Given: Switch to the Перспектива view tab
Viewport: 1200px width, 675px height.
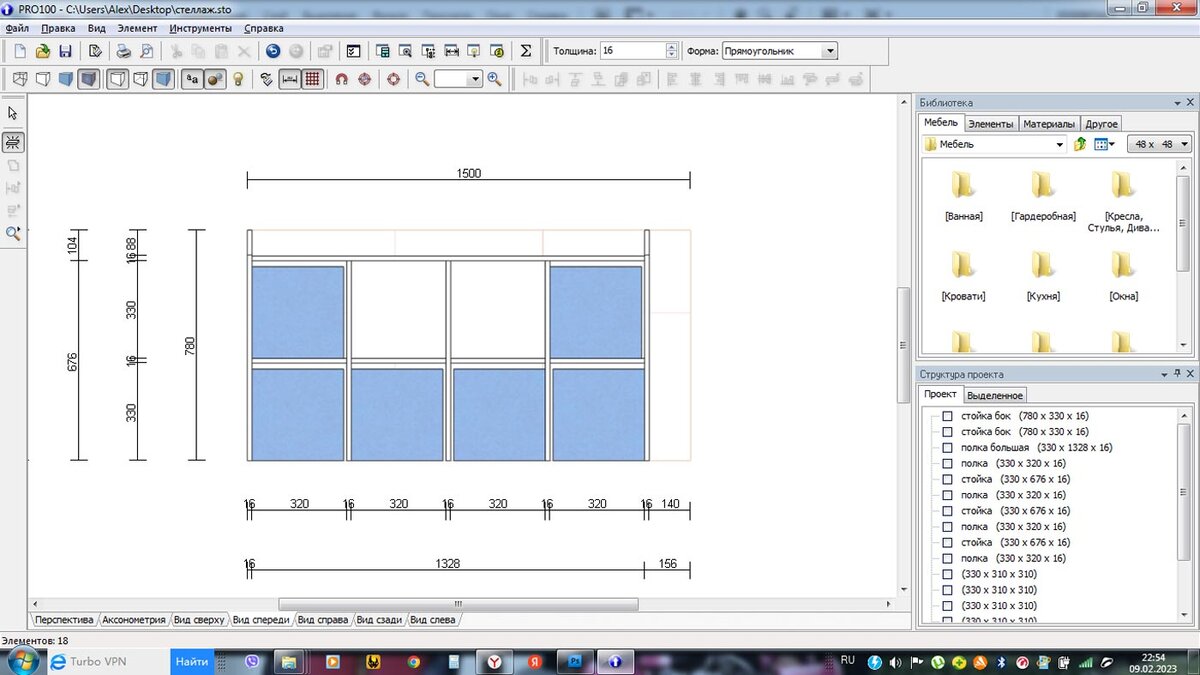Looking at the screenshot, I should [64, 620].
